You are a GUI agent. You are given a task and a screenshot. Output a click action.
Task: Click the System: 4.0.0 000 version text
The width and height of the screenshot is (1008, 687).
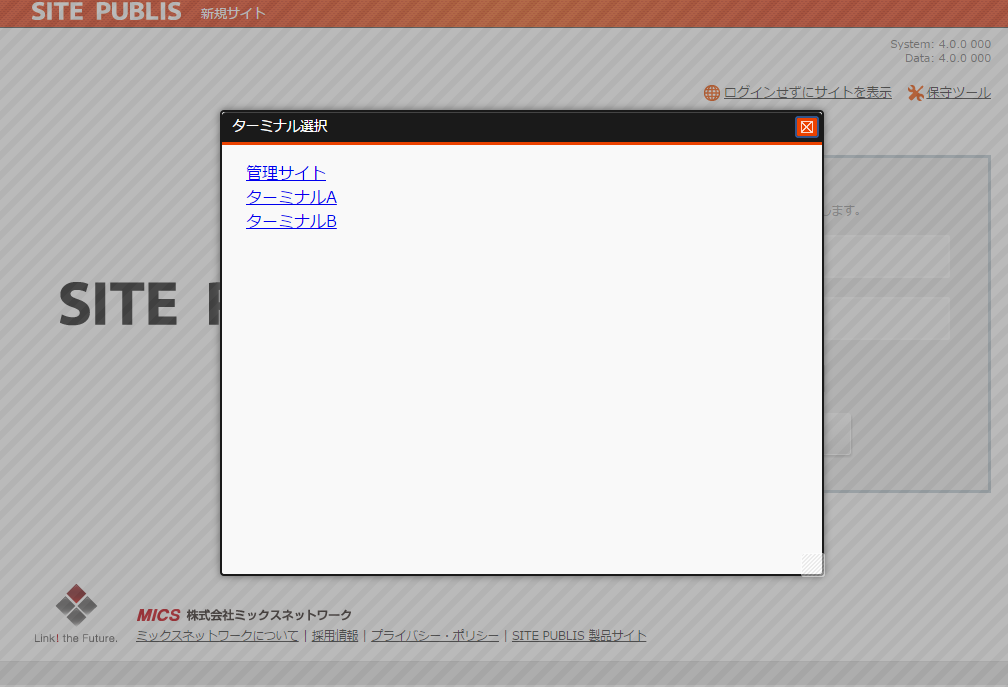[940, 44]
